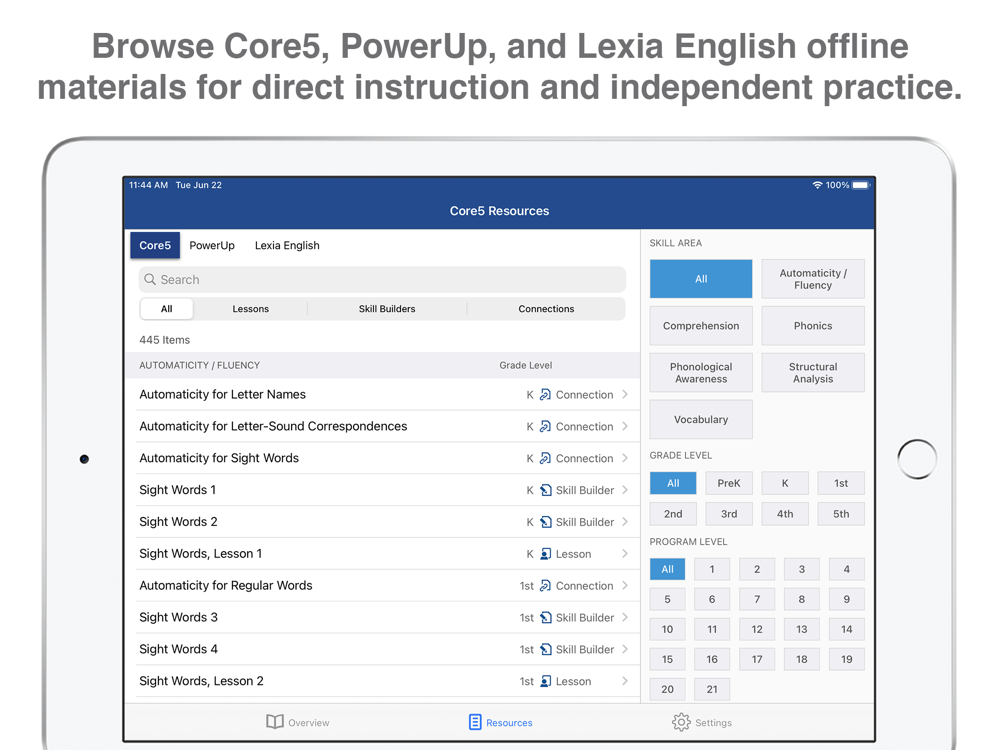
Task: Select the All items segment
Action: click(166, 309)
